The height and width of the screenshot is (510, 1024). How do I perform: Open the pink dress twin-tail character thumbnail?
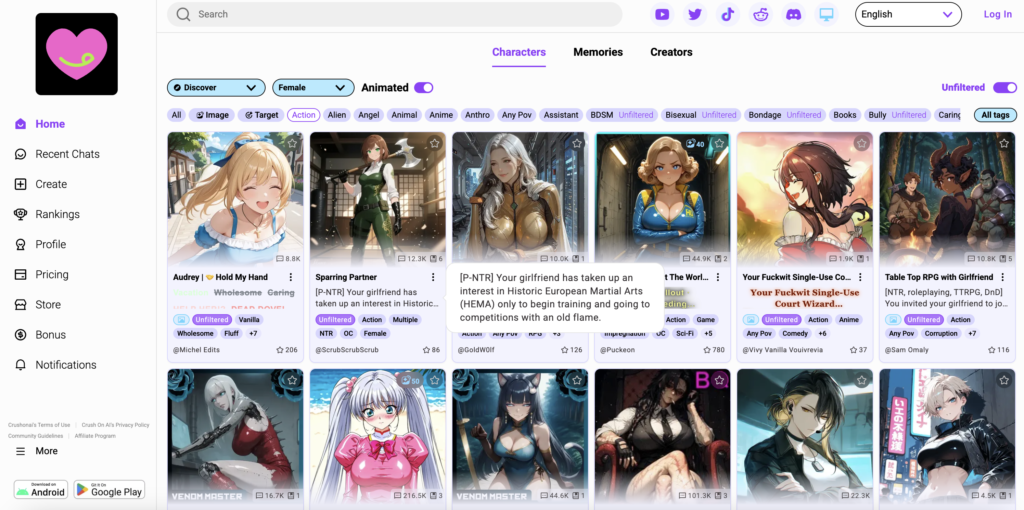tap(377, 438)
